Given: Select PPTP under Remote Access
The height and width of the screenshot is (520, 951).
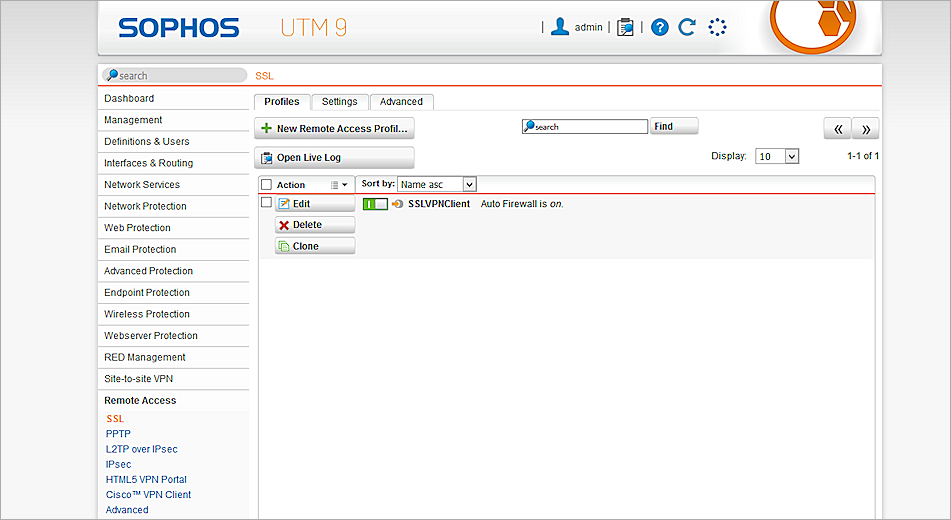Looking at the screenshot, I should [x=118, y=434].
